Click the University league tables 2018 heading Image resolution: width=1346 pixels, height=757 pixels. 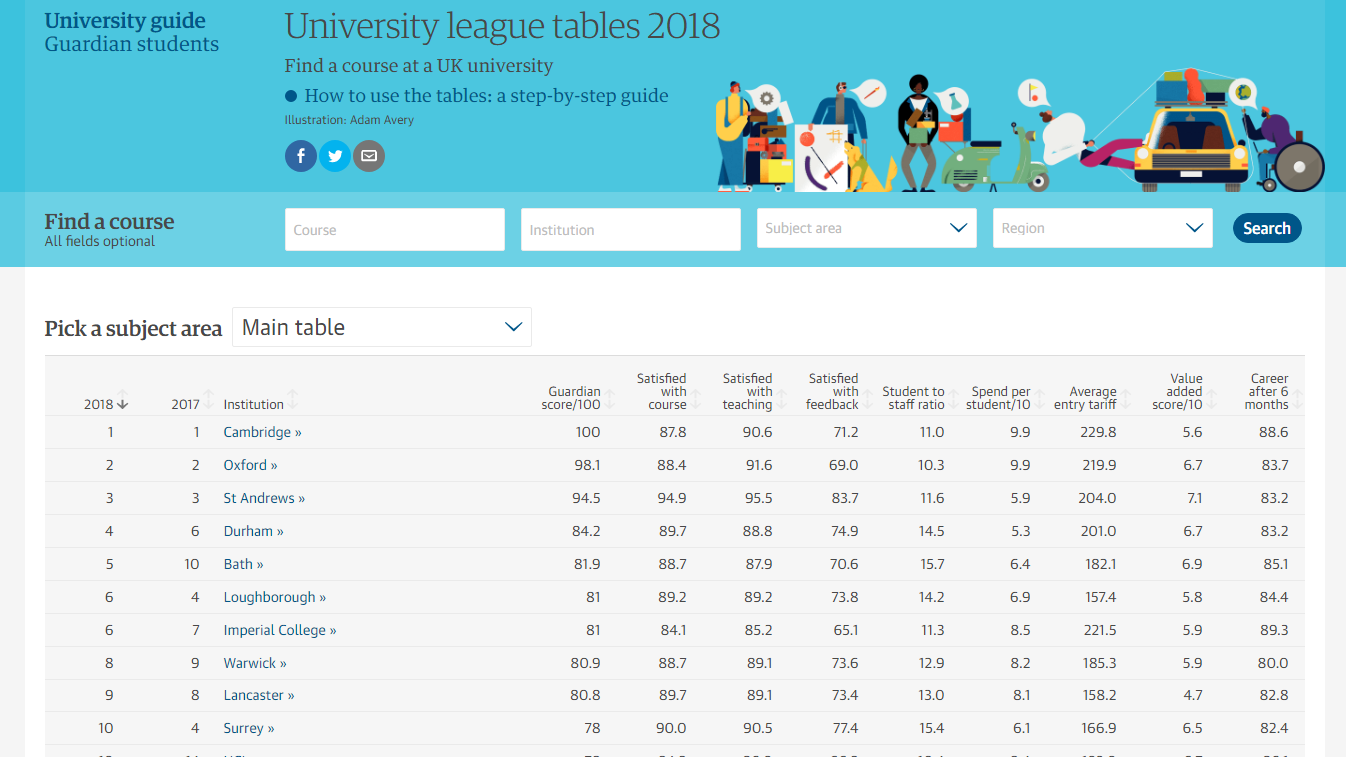502,26
